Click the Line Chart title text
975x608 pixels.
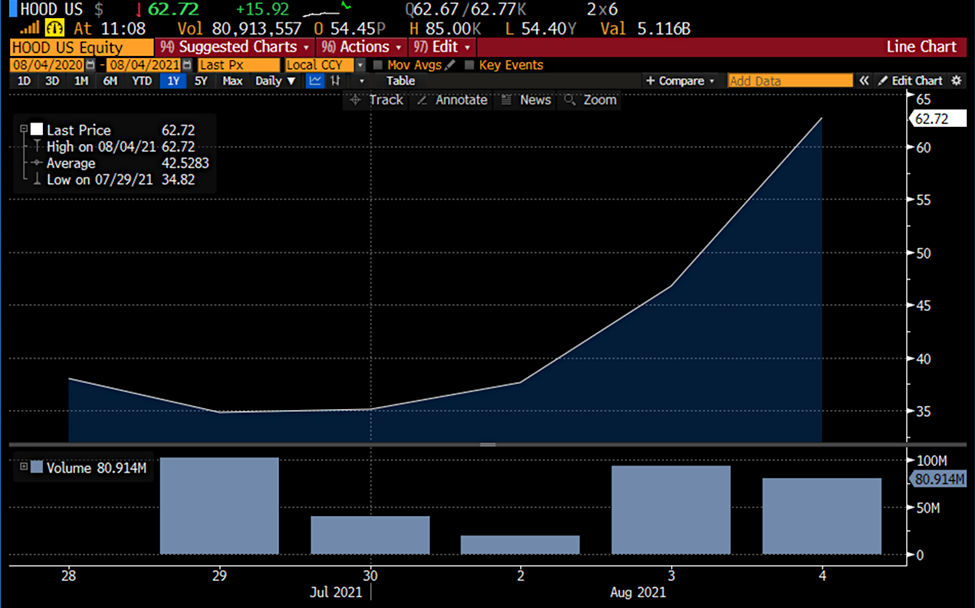pos(922,47)
